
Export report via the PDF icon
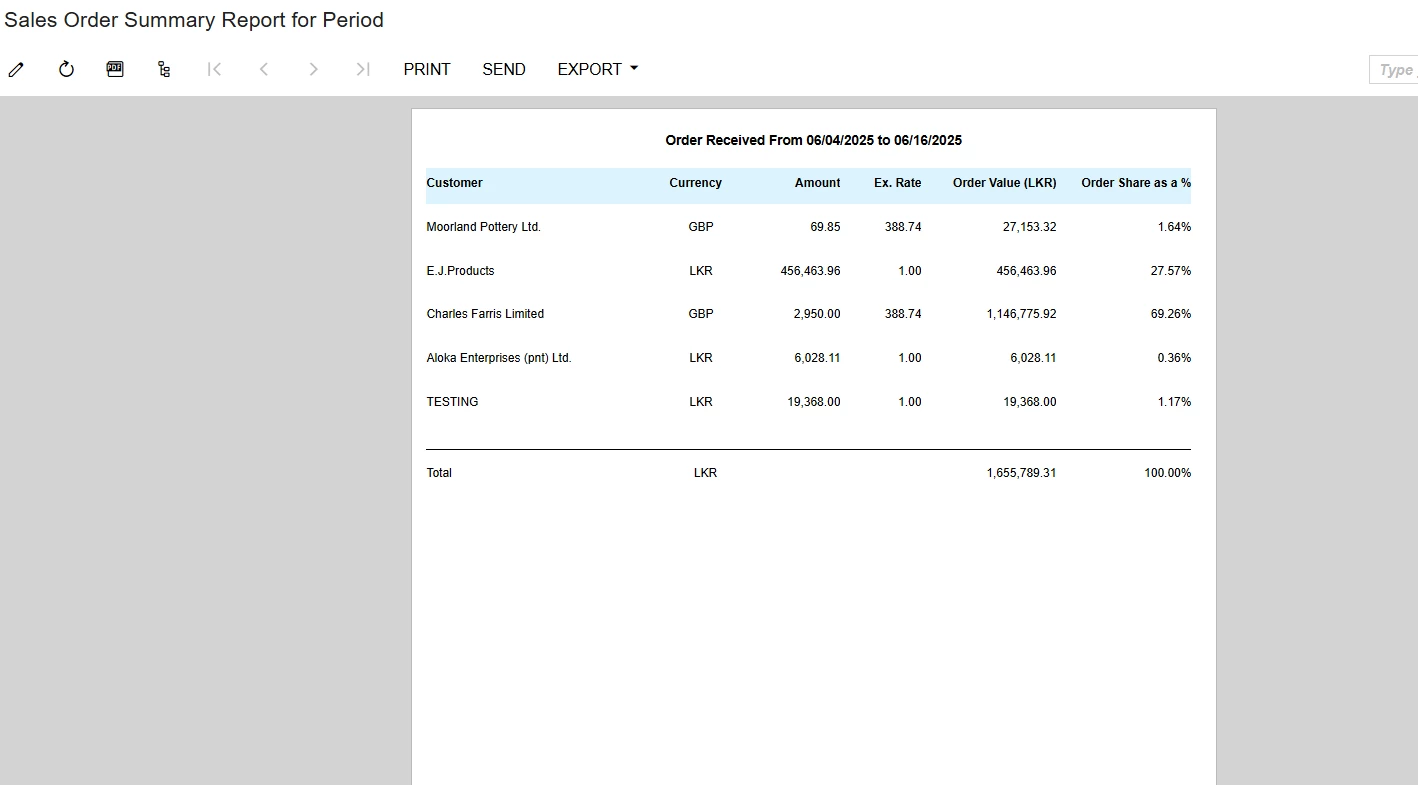(114, 69)
